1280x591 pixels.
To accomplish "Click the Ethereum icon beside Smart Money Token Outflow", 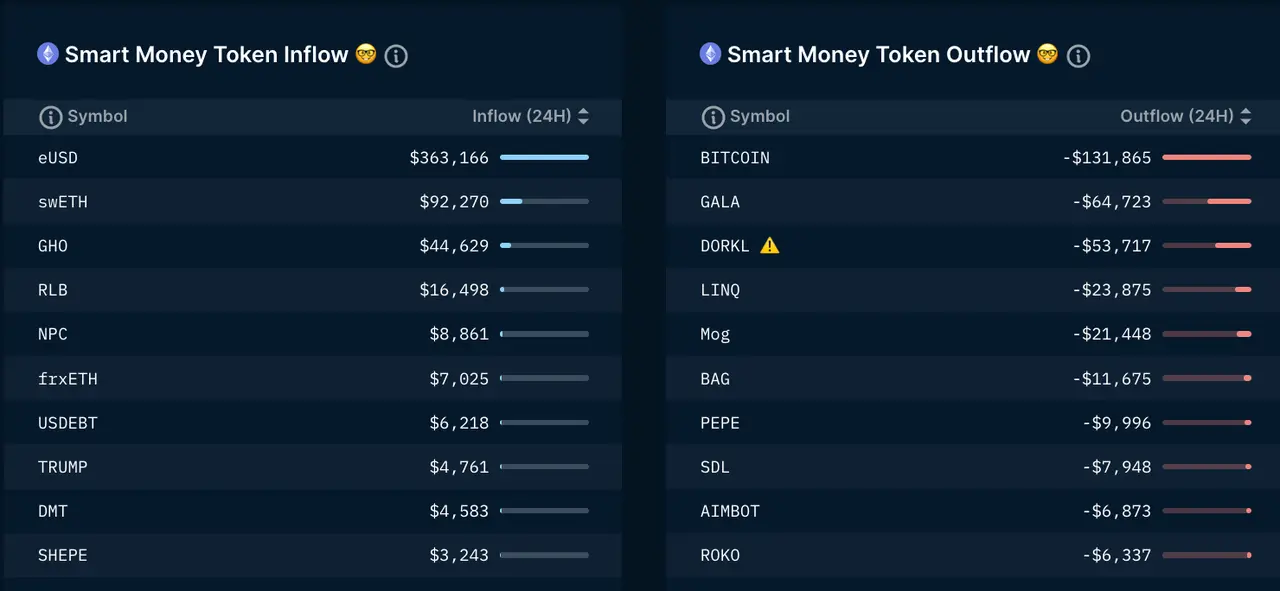I will pyautogui.click(x=710, y=54).
